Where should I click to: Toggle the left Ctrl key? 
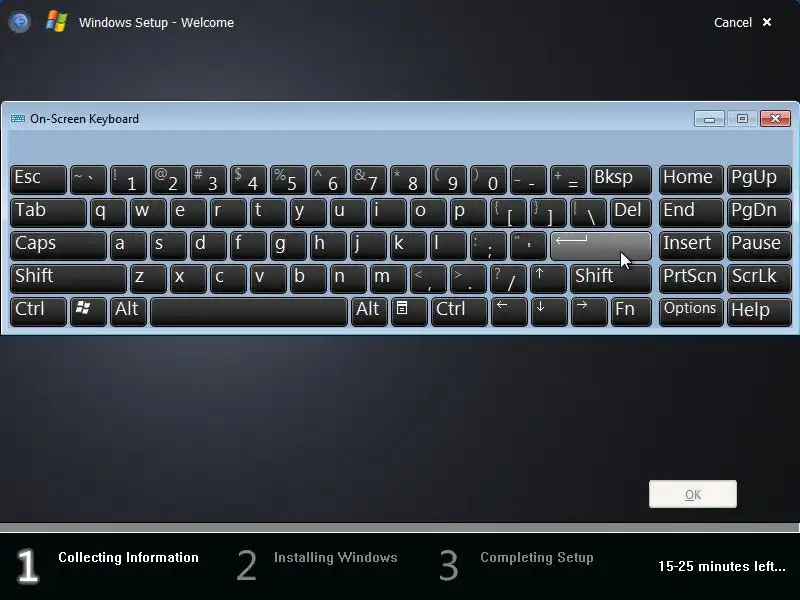[x=38, y=312]
